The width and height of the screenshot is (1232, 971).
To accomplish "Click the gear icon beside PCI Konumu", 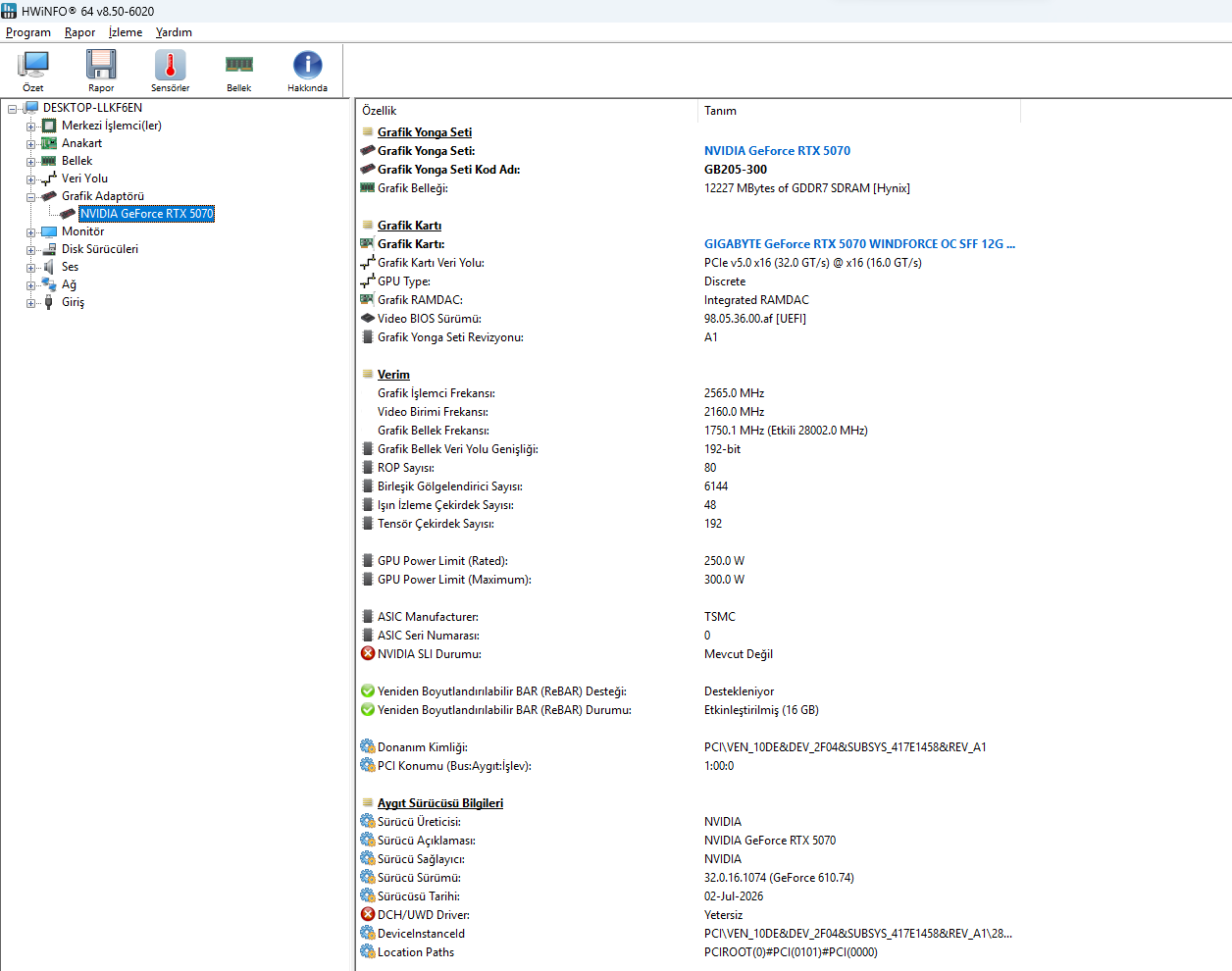I will pos(368,765).
